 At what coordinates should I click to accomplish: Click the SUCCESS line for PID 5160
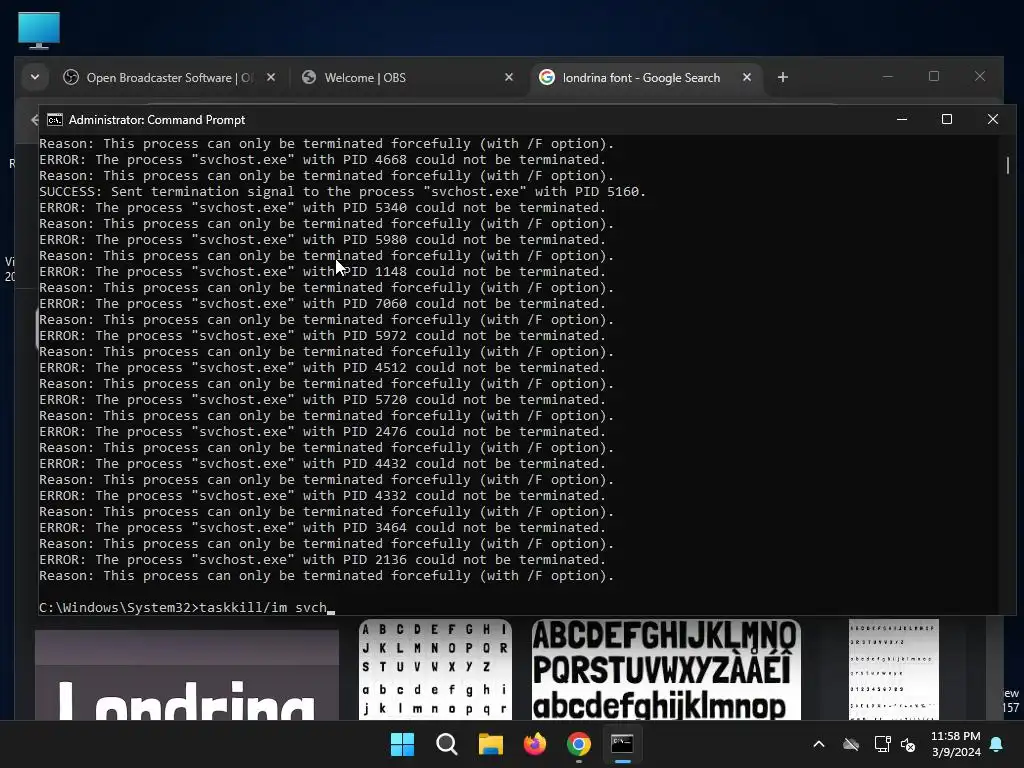(x=342, y=191)
